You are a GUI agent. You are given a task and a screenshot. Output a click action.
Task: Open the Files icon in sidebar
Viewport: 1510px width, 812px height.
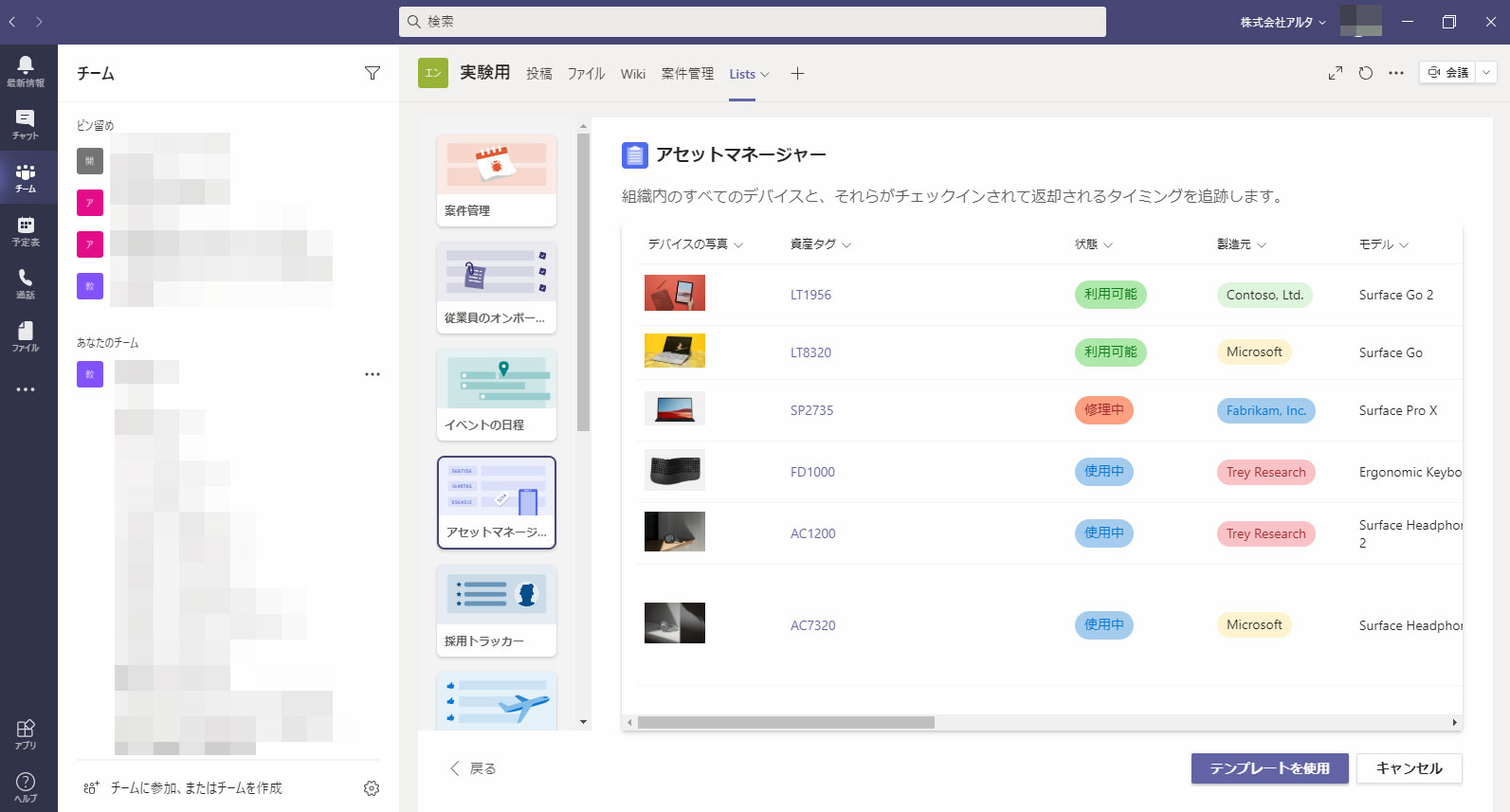click(x=26, y=335)
